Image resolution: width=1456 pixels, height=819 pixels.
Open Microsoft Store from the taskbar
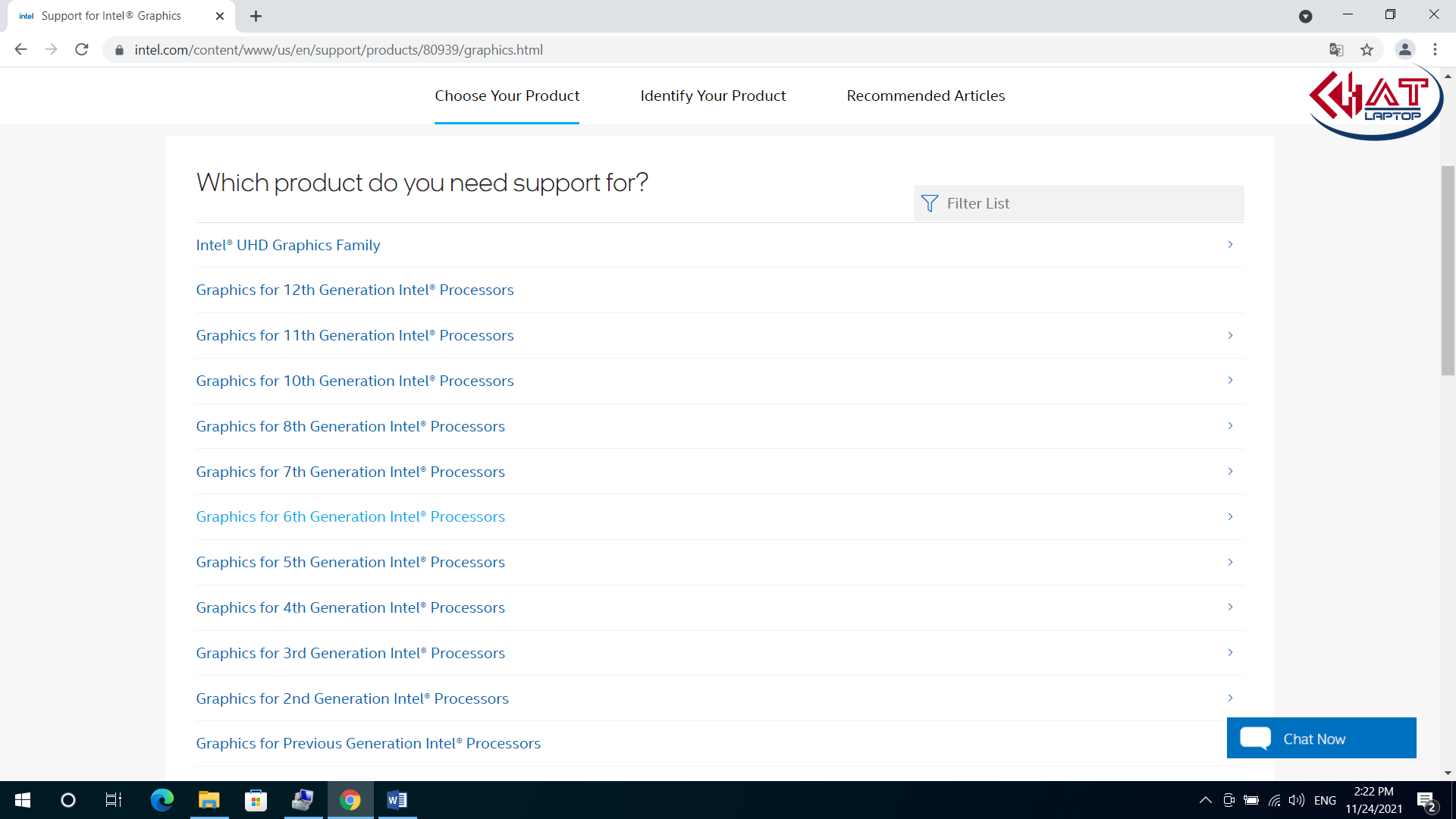256,800
